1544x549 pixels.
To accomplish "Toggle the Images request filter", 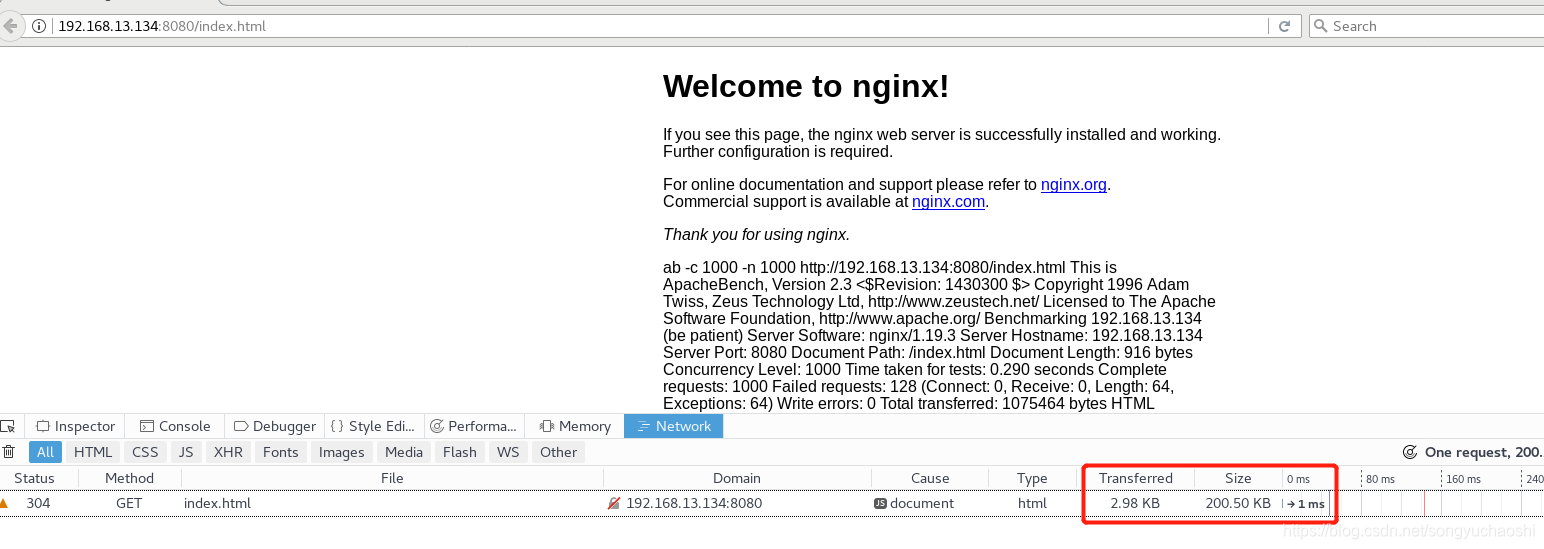I will (x=341, y=452).
